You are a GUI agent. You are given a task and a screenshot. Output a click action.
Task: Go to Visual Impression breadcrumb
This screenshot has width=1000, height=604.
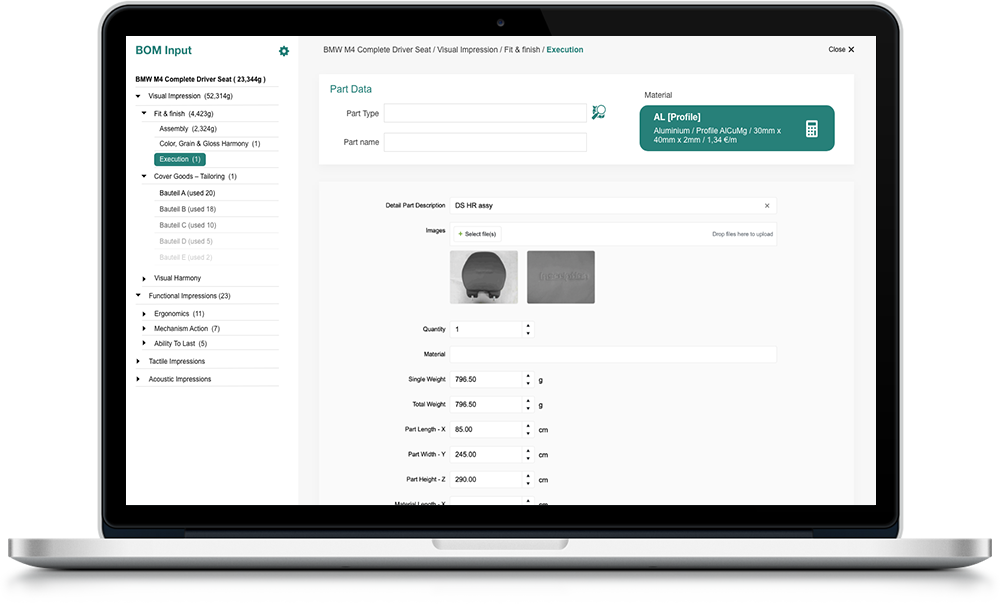point(467,50)
